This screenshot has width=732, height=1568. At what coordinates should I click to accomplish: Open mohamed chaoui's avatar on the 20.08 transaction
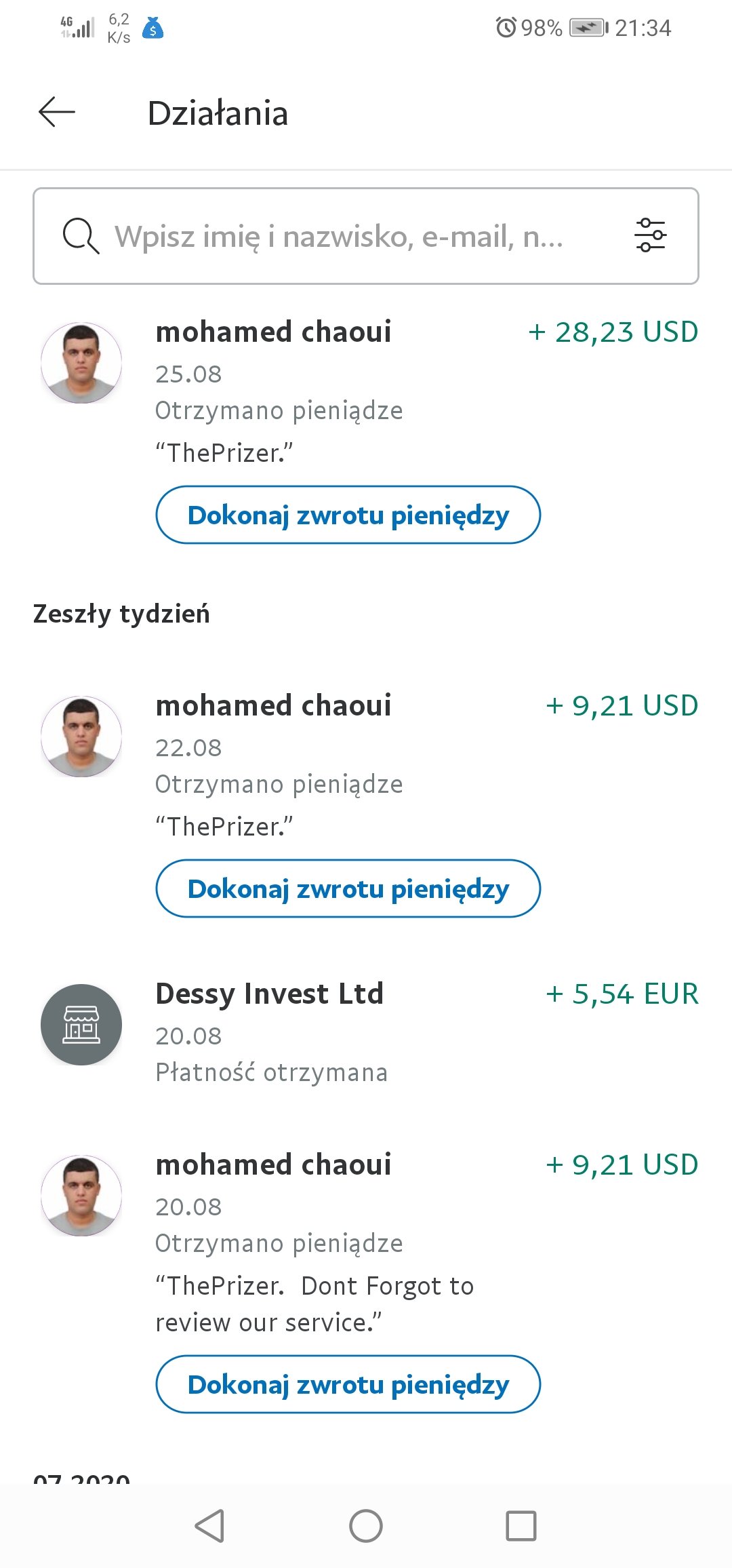point(81,1196)
